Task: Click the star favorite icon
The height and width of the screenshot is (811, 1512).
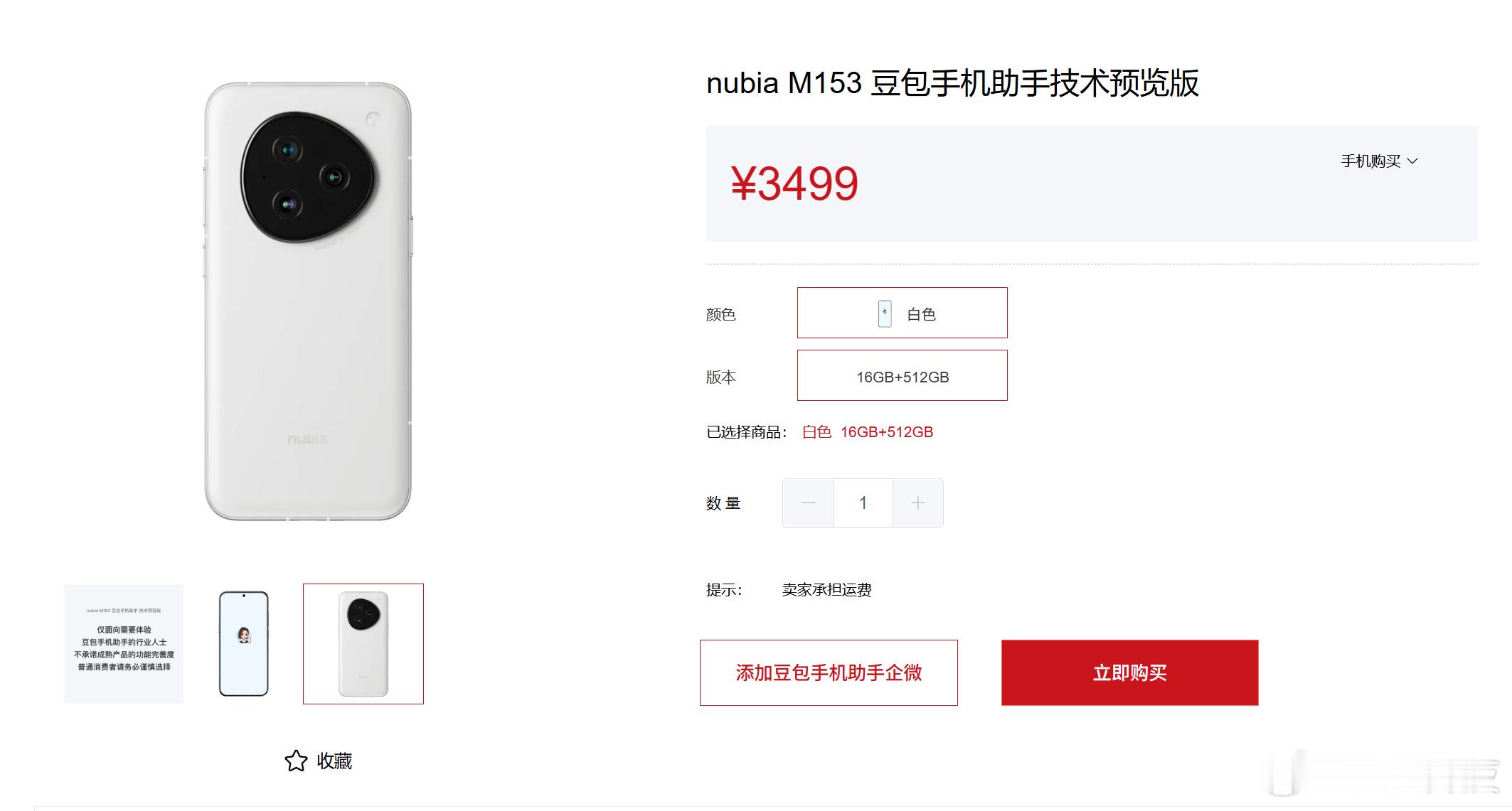Action: pos(296,761)
